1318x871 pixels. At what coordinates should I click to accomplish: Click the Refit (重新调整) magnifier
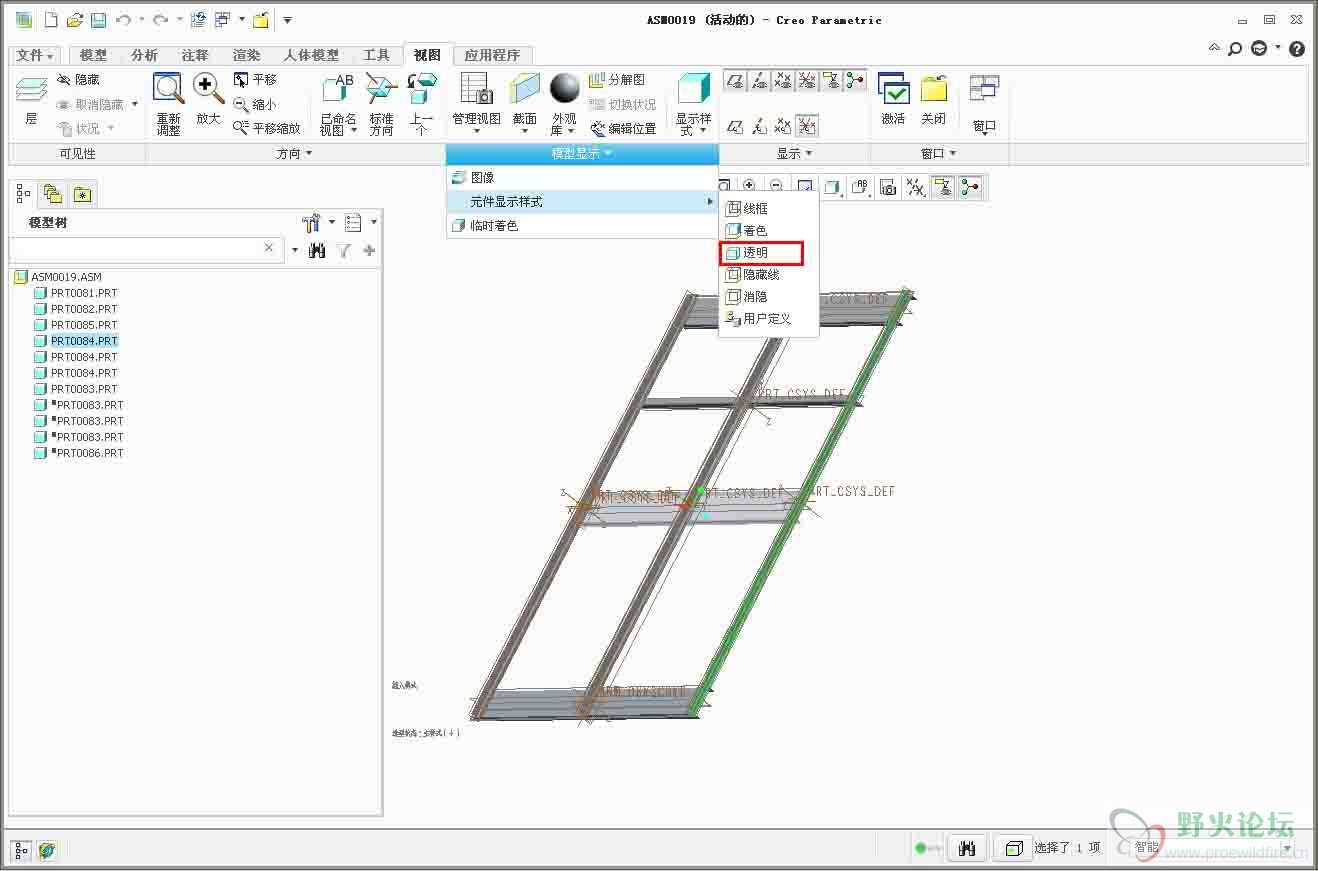168,104
